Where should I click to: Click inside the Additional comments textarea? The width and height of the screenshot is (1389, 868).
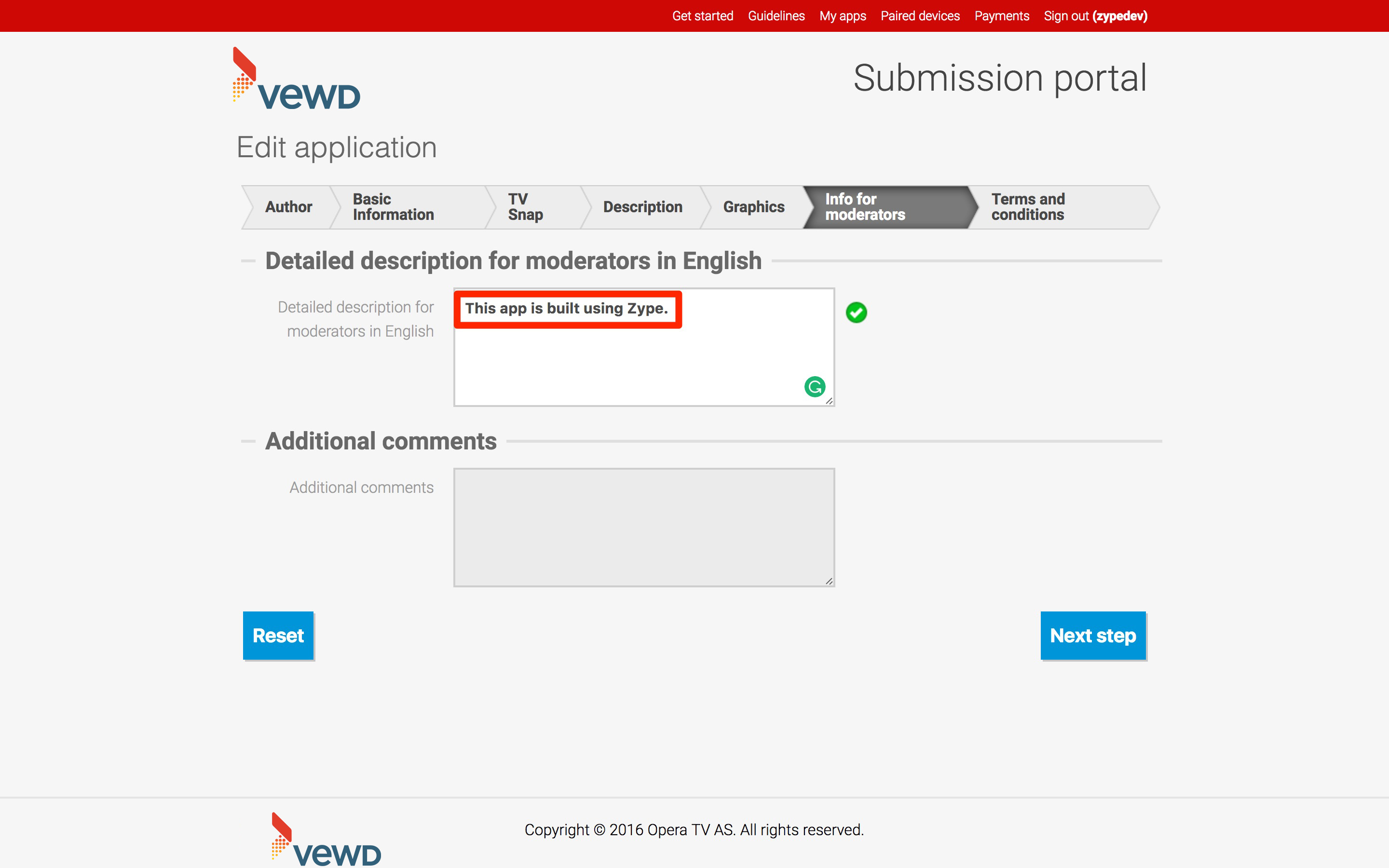pyautogui.click(x=644, y=528)
